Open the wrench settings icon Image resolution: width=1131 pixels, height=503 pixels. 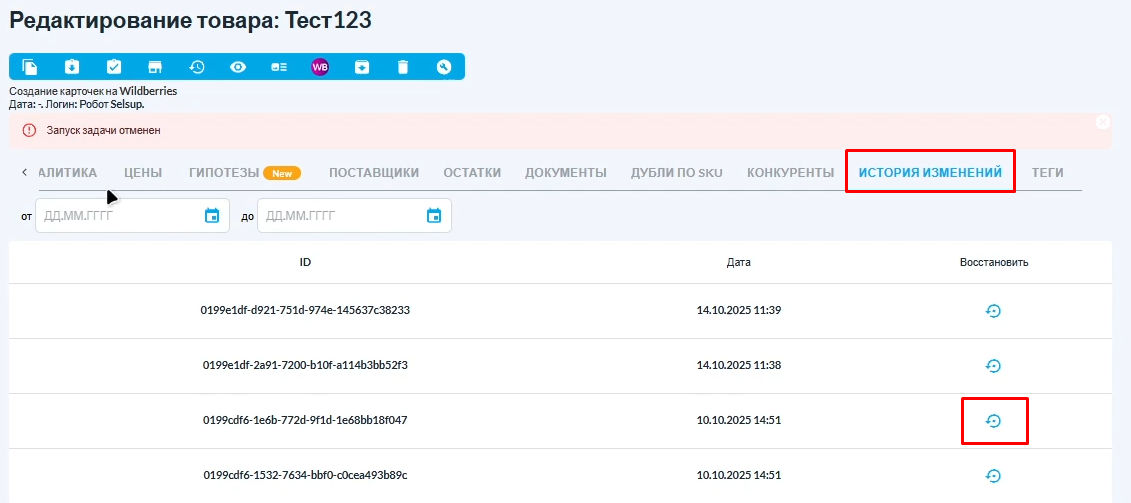[x=444, y=67]
